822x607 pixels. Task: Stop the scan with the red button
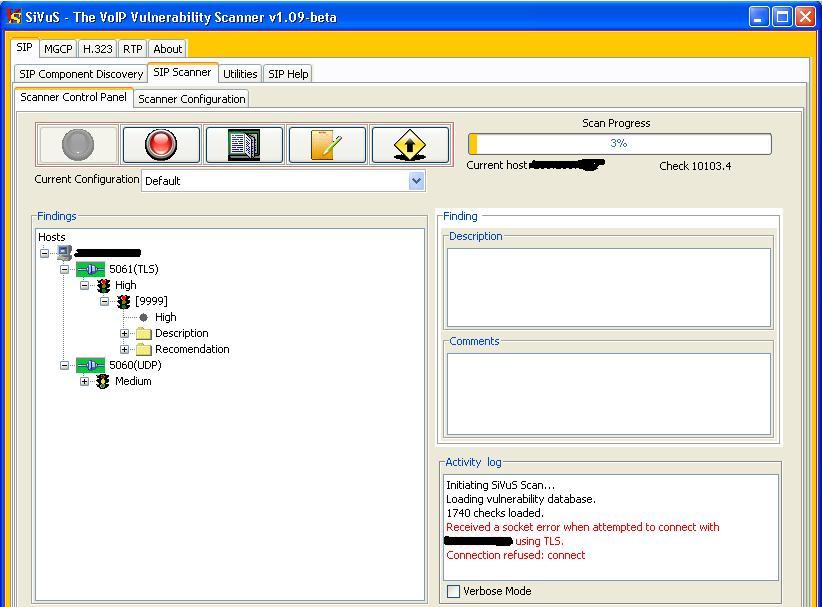(x=161, y=145)
